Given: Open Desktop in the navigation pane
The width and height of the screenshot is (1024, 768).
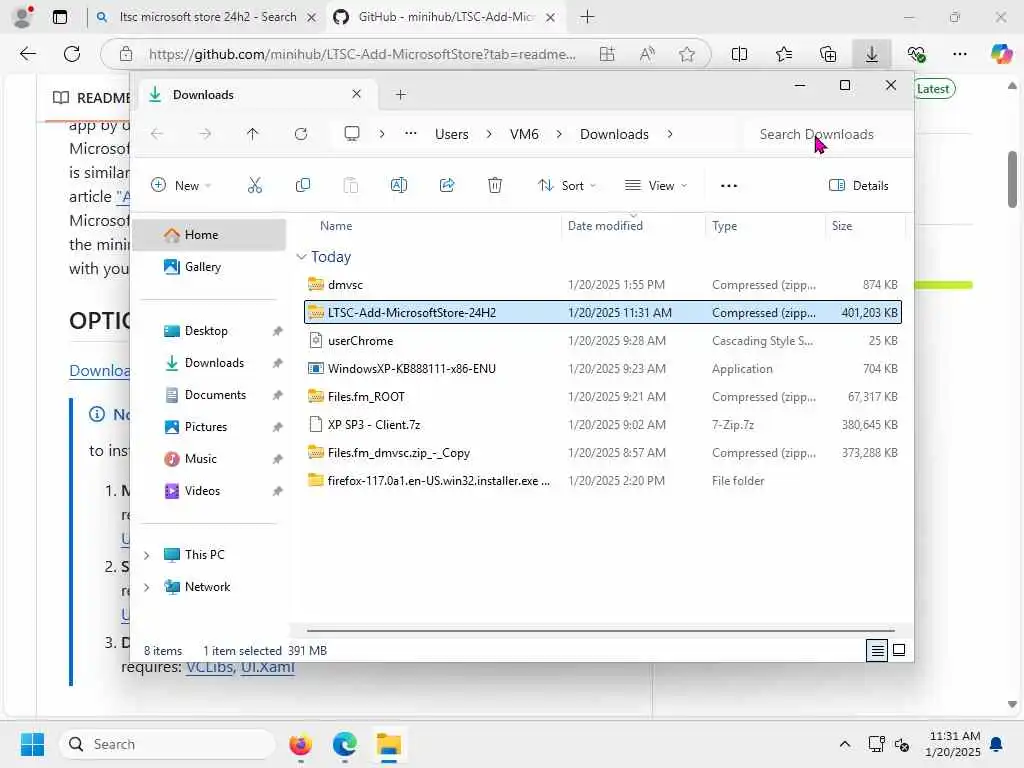Looking at the screenshot, I should tap(210, 331).
